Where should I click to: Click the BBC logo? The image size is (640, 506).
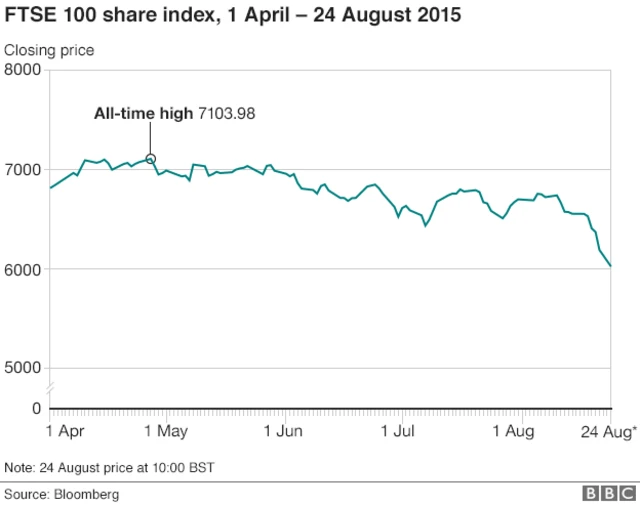607,493
